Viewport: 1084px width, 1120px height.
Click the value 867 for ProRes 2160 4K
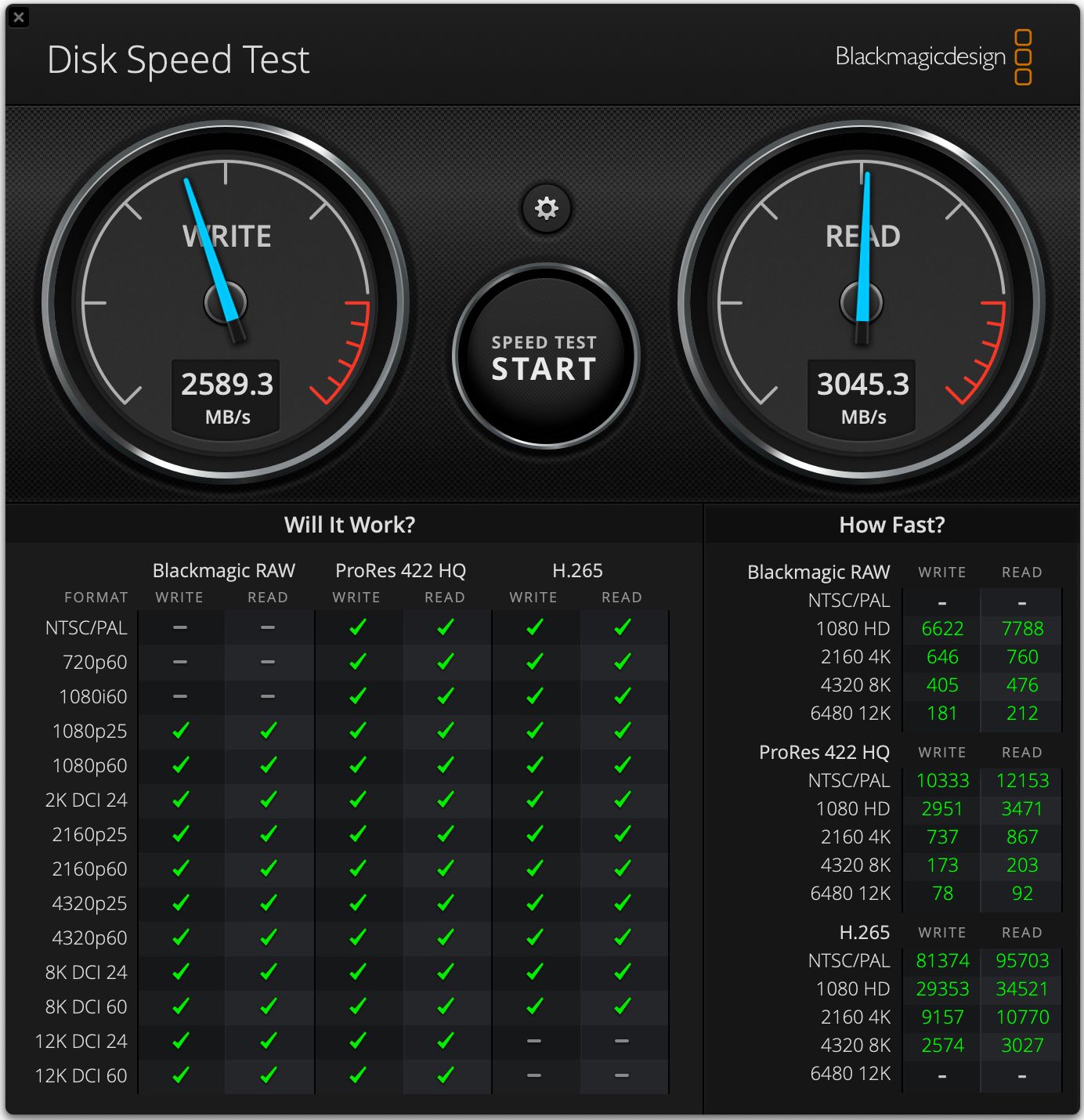click(x=1022, y=837)
